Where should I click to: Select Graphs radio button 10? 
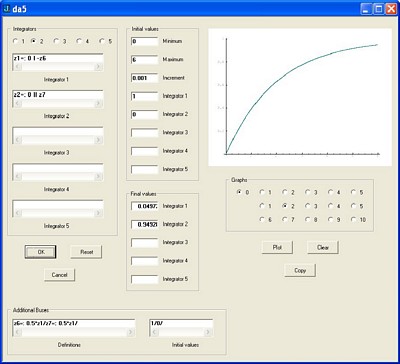pyautogui.click(x=353, y=220)
